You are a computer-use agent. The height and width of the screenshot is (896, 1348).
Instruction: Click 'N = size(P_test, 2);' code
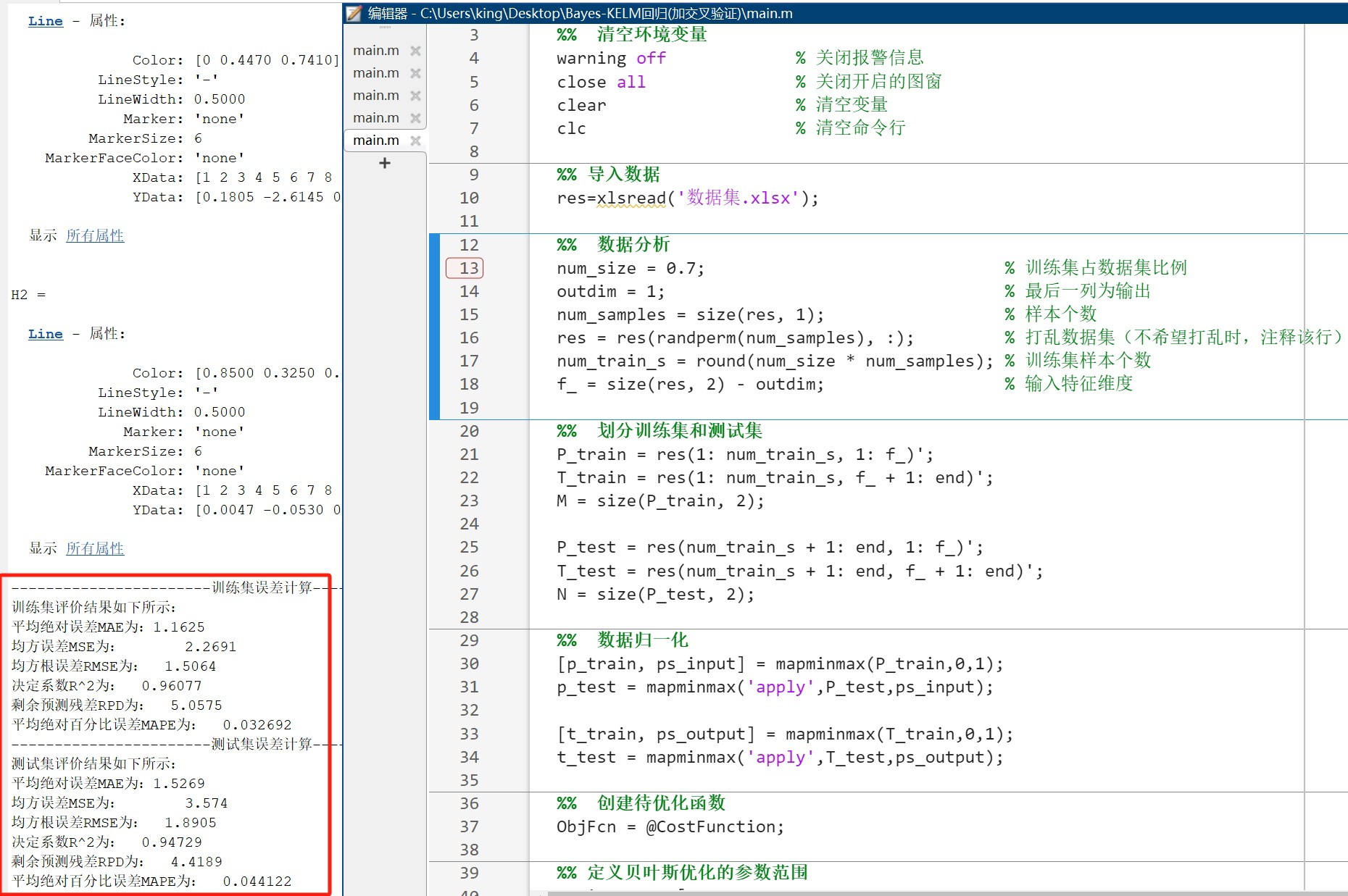pos(655,594)
